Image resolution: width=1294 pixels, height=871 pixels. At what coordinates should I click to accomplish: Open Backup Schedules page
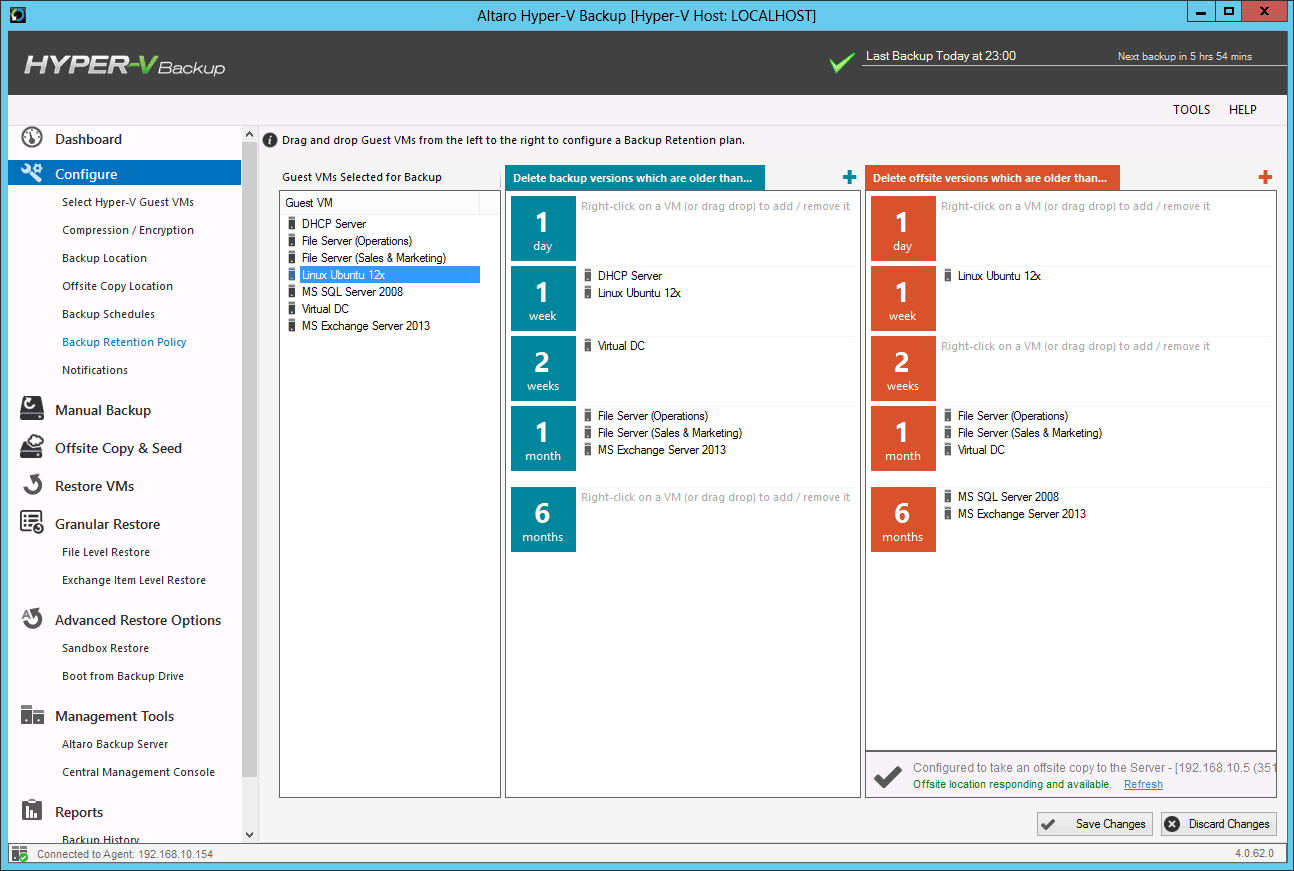point(108,314)
